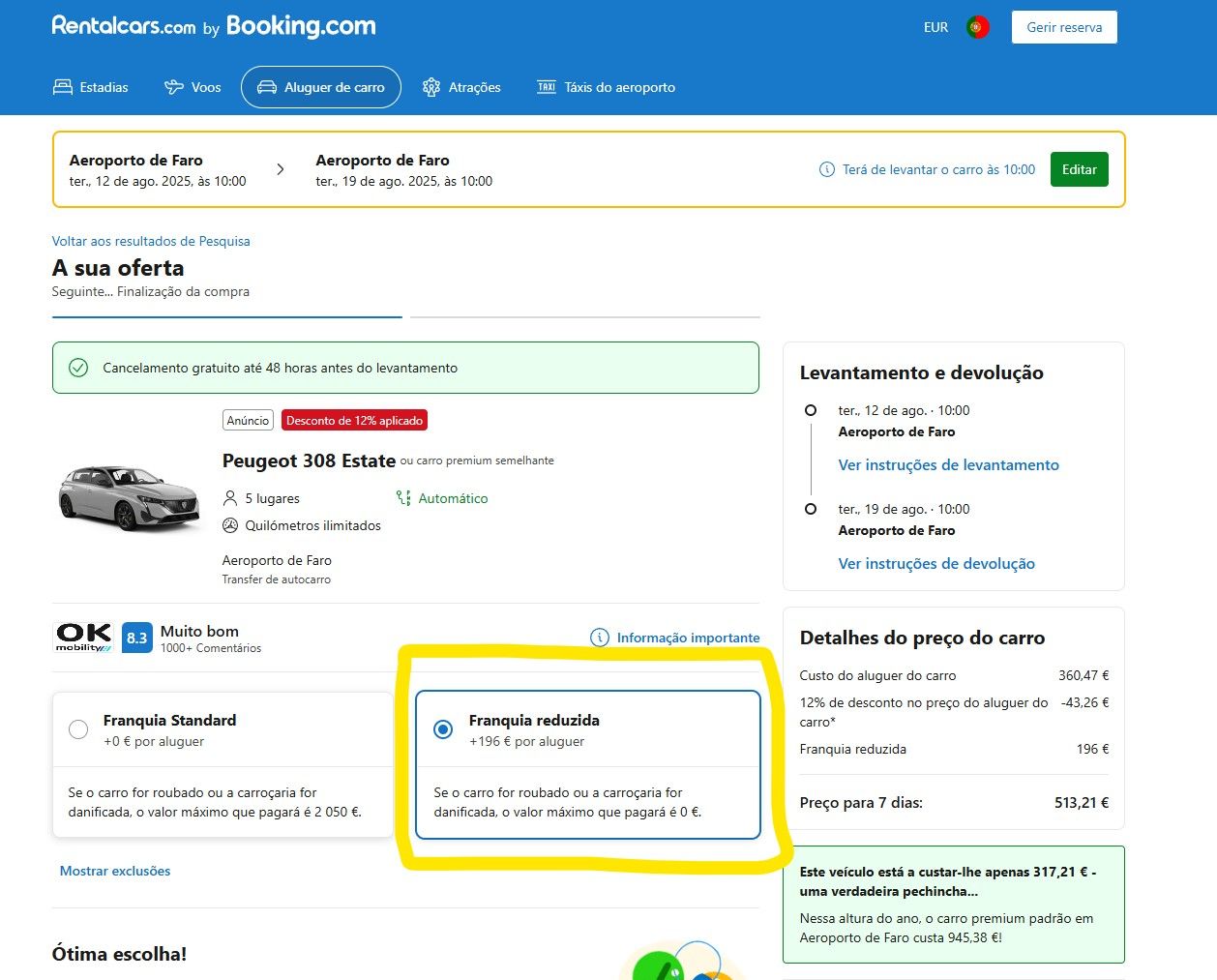Open the 'Terá de levantar o carro às 10:00' notice
This screenshot has width=1217, height=980.
(938, 169)
